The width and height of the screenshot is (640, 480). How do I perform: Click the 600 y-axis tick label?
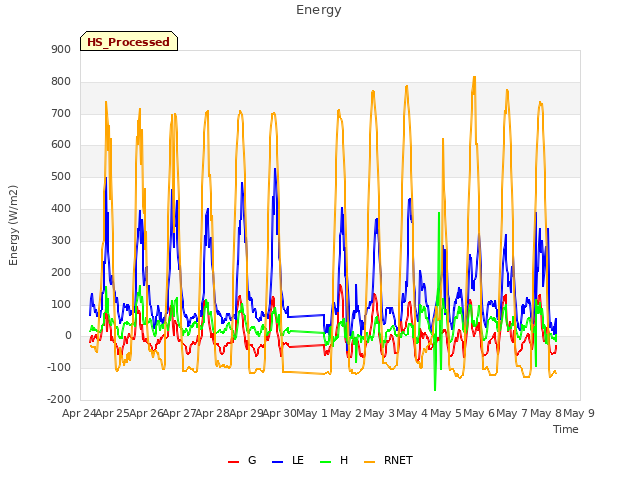[61, 145]
